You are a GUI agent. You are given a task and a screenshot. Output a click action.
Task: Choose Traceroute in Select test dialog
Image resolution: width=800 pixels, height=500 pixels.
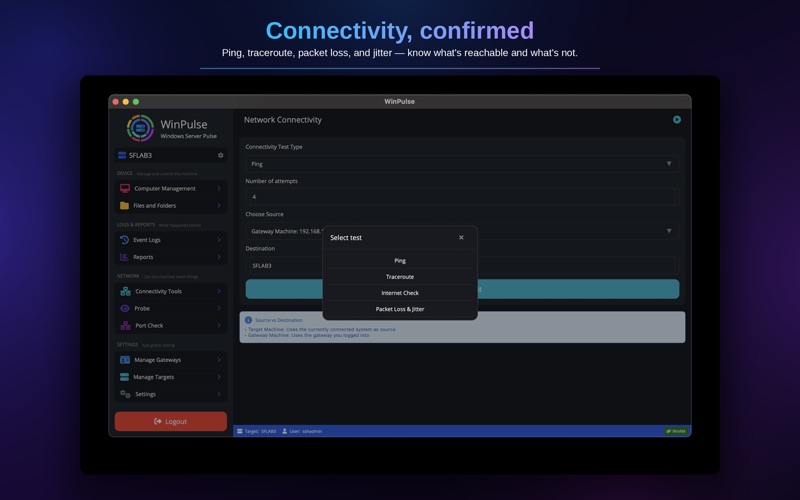[x=400, y=277]
